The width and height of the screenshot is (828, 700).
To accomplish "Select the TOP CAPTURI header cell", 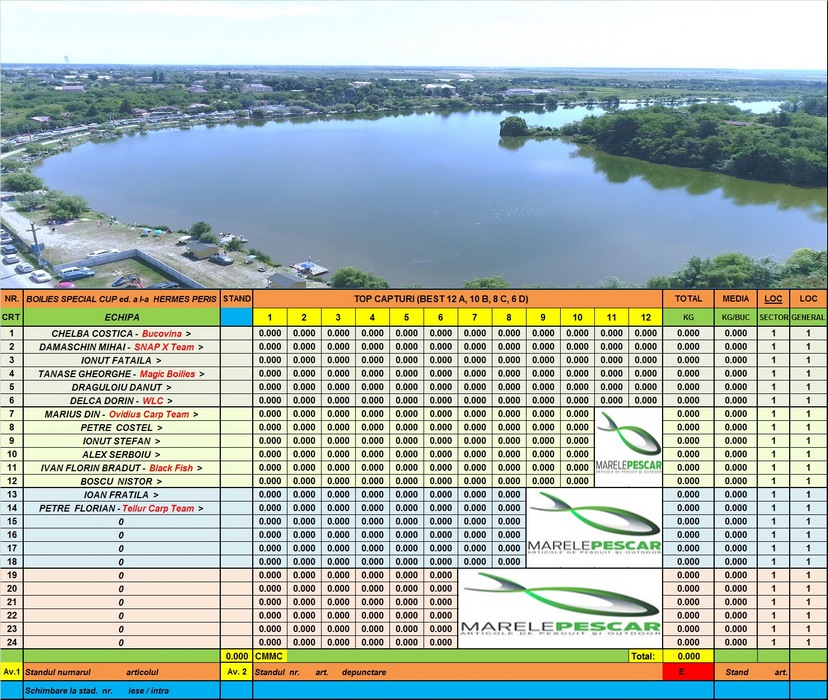I will 456,299.
